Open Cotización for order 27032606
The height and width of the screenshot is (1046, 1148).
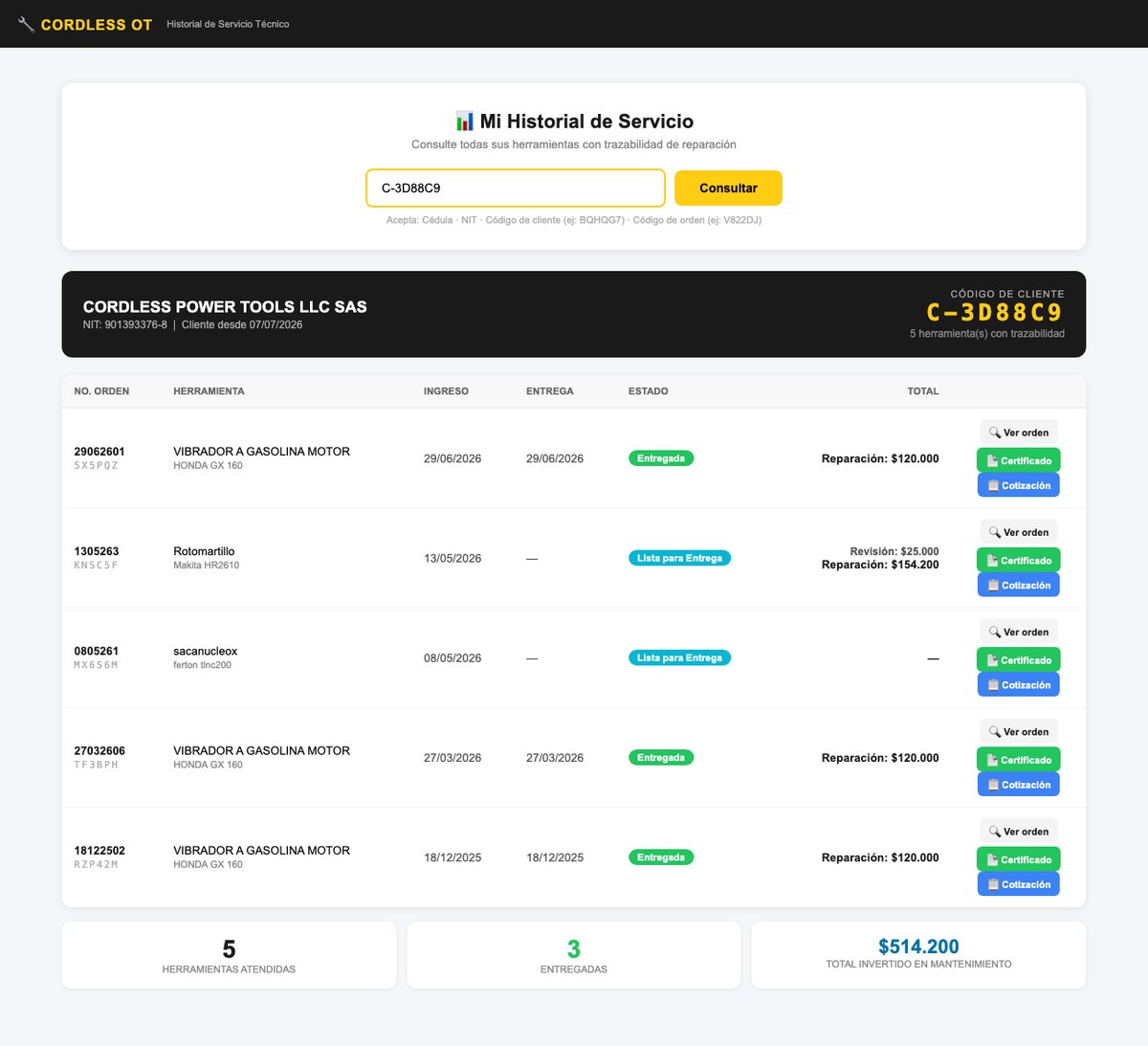pyautogui.click(x=1018, y=784)
